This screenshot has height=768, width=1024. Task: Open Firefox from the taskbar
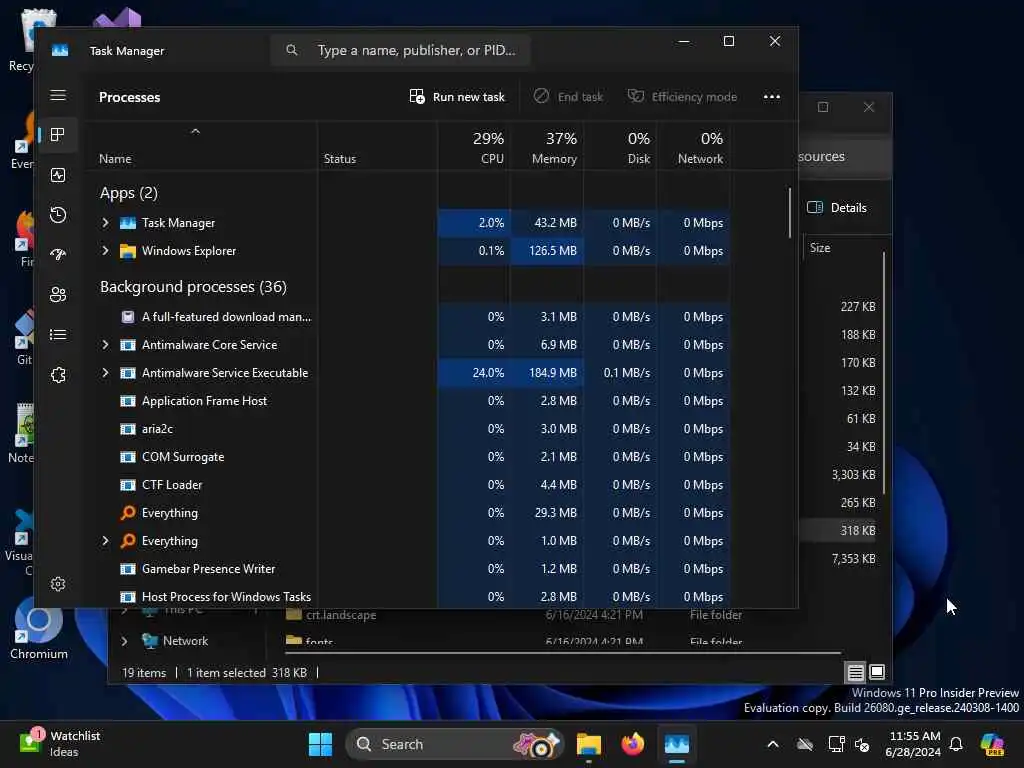[x=632, y=744]
